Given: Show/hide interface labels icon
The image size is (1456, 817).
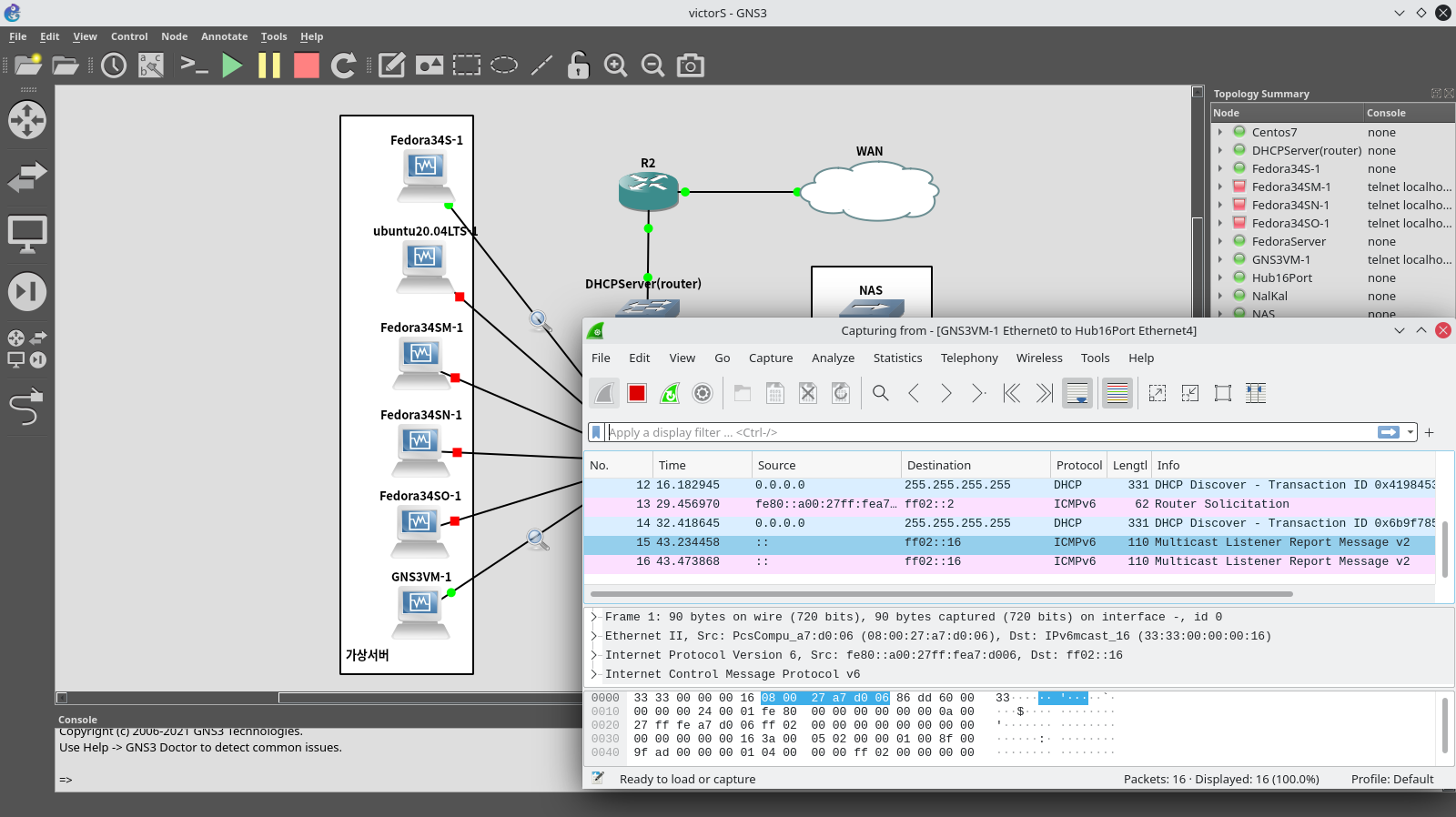Looking at the screenshot, I should (151, 66).
